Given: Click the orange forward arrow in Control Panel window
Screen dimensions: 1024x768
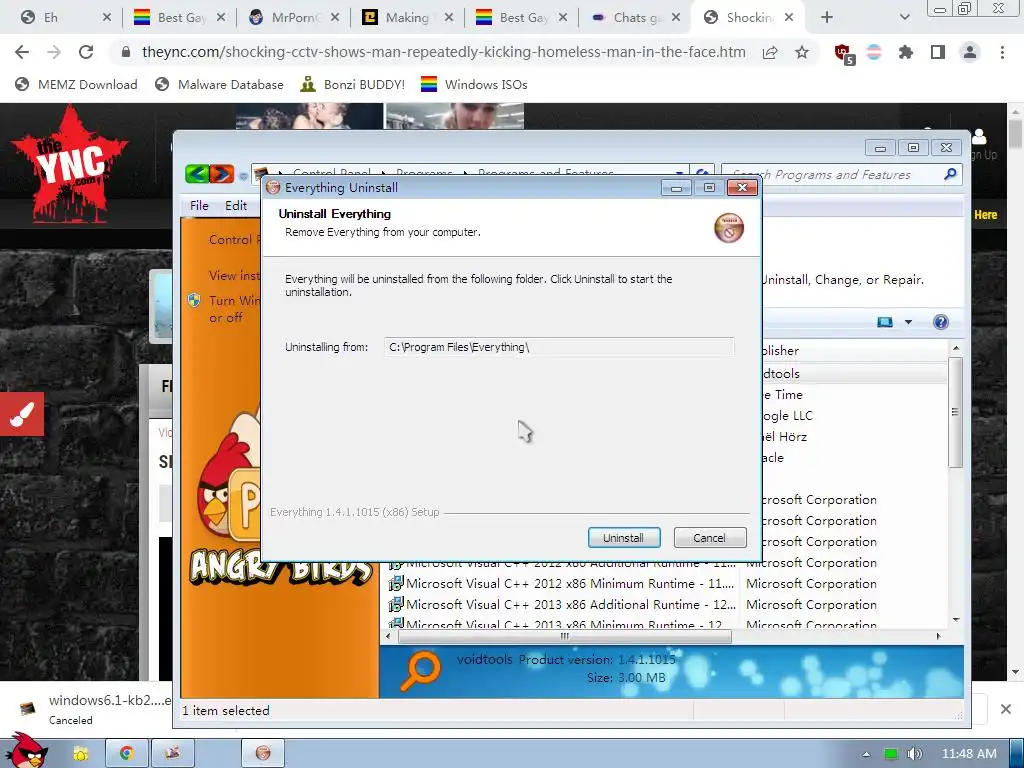Looking at the screenshot, I should tap(222, 174).
